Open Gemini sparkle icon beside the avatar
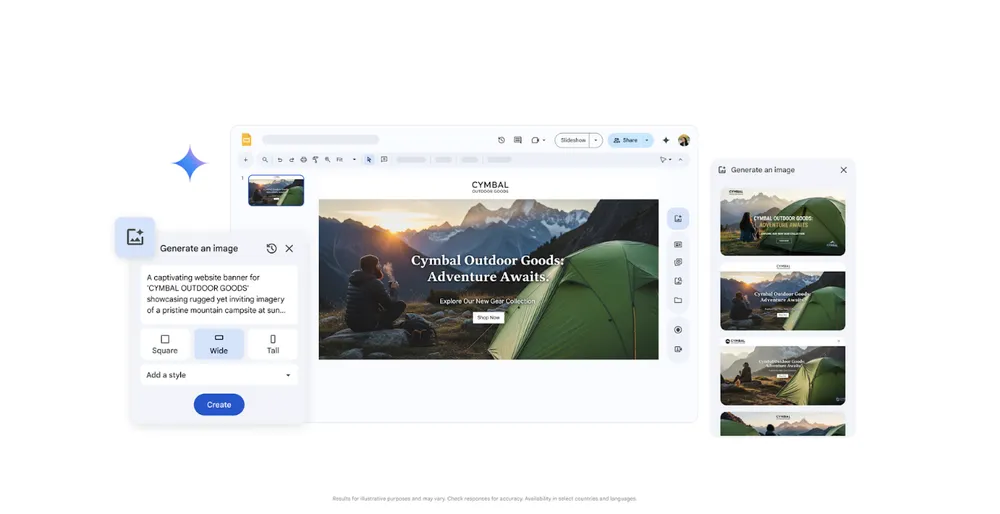 point(666,140)
